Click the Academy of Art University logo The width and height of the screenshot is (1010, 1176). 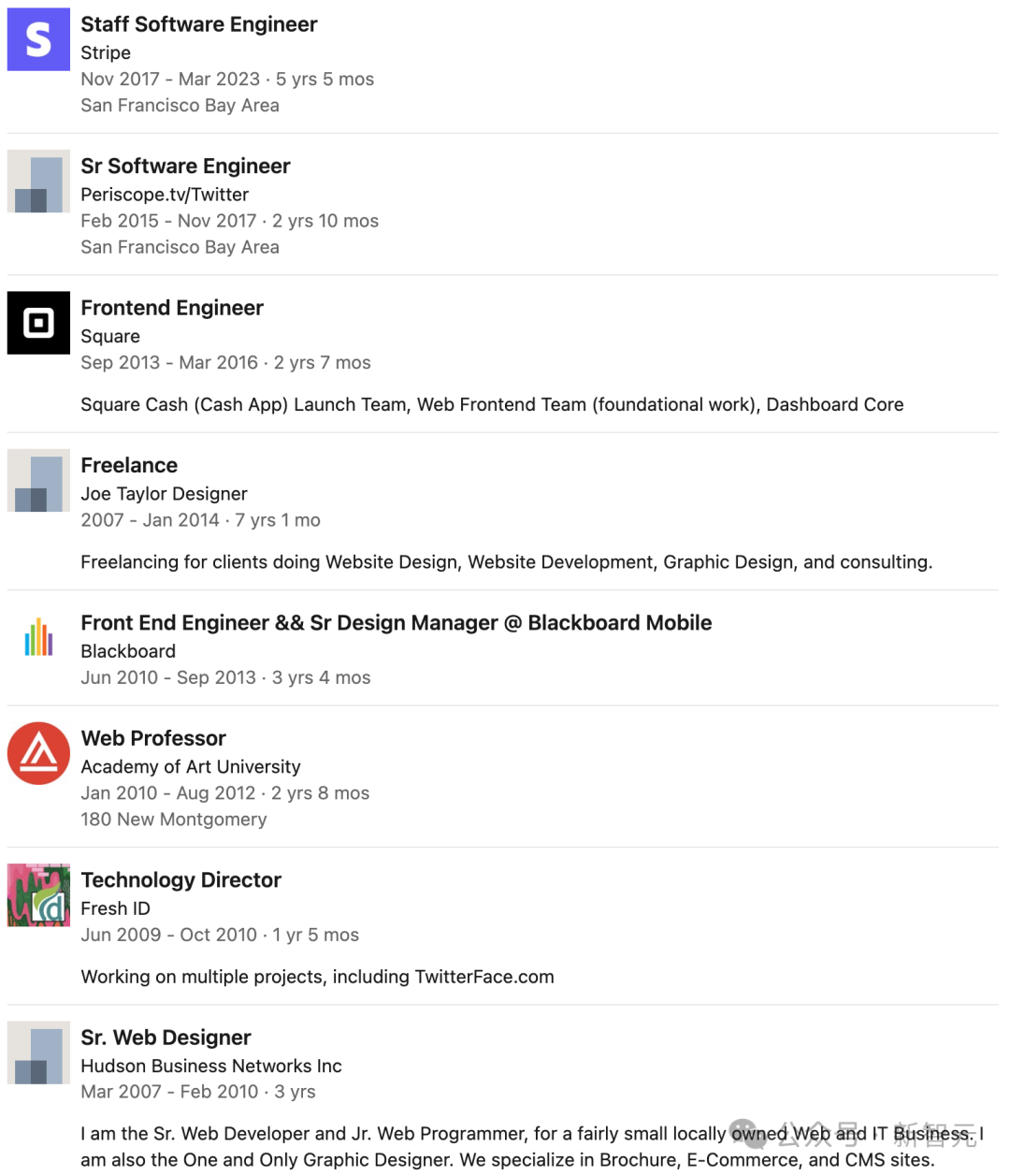pyautogui.click(x=38, y=753)
